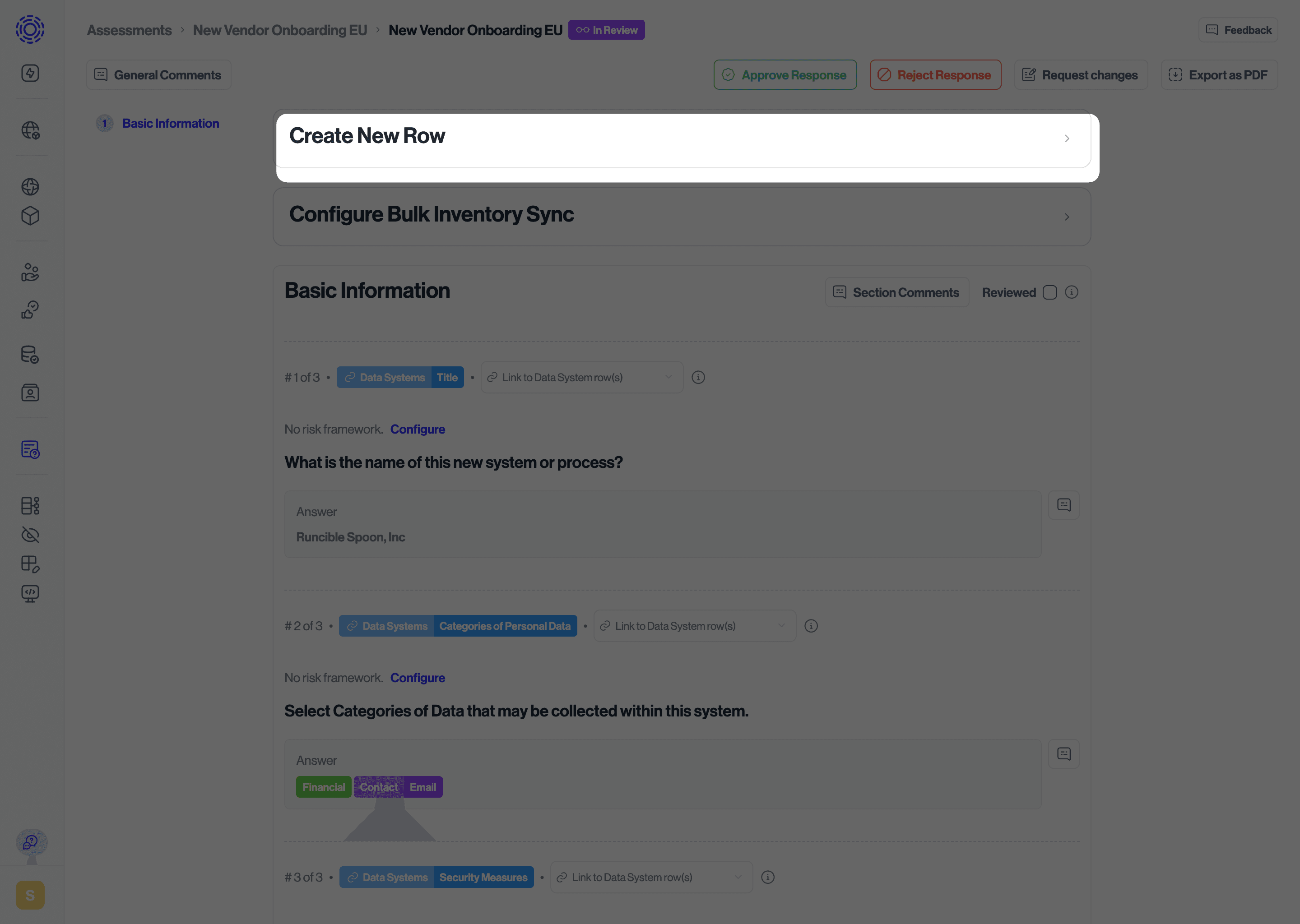Select the green Financial category swatch
The height and width of the screenshot is (924, 1300).
pos(323,787)
